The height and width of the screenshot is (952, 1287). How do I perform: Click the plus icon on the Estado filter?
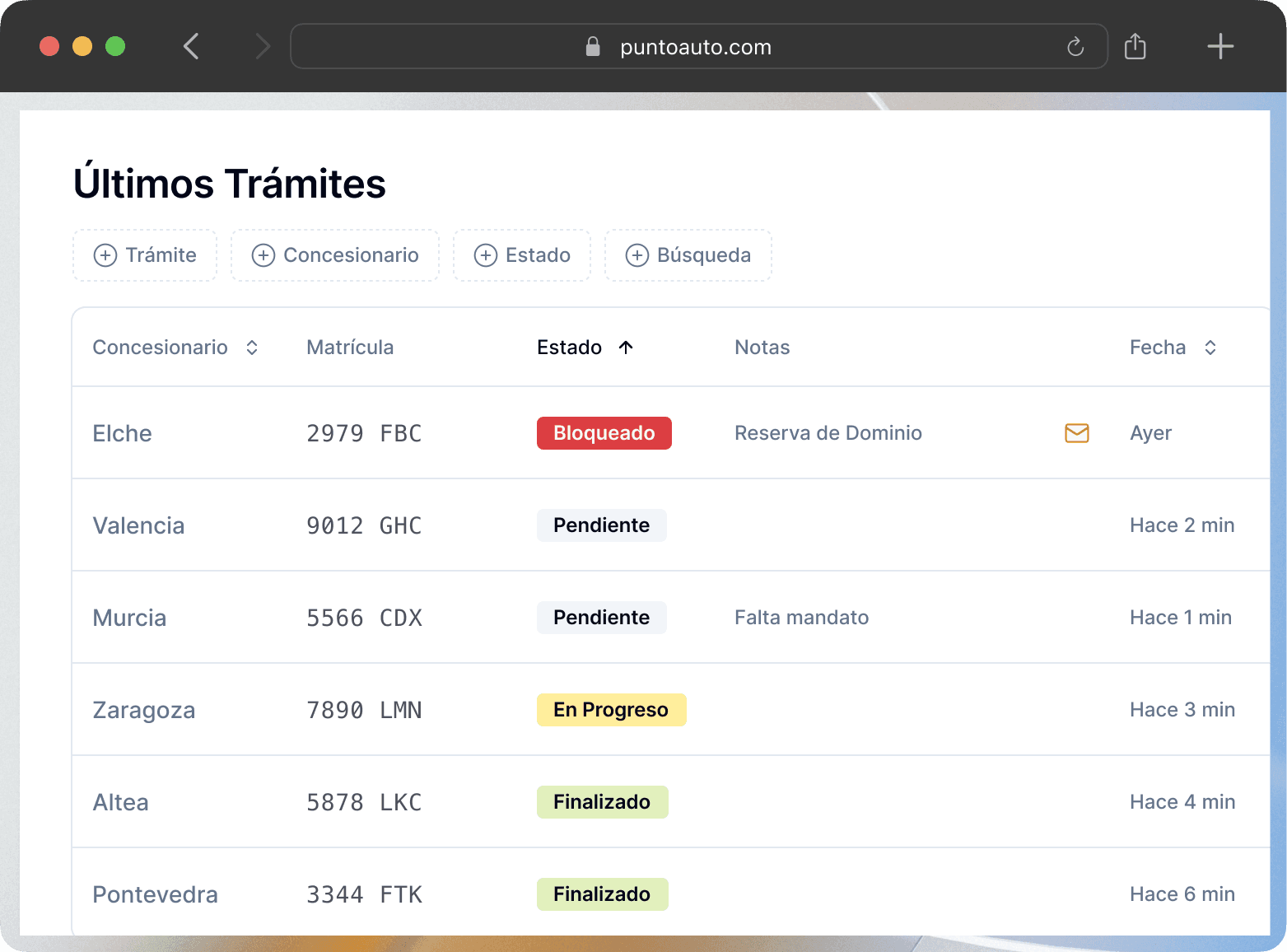coord(486,255)
